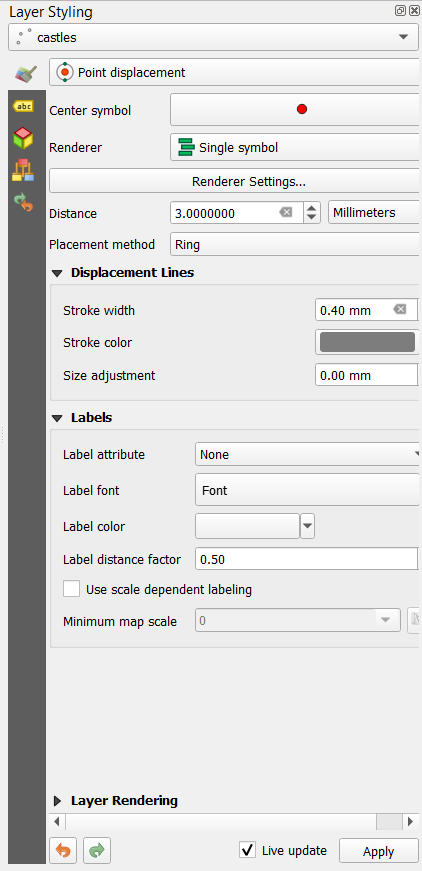Image resolution: width=422 pixels, height=871 pixels.
Task: Click the Label distance factor field
Action: (x=307, y=559)
